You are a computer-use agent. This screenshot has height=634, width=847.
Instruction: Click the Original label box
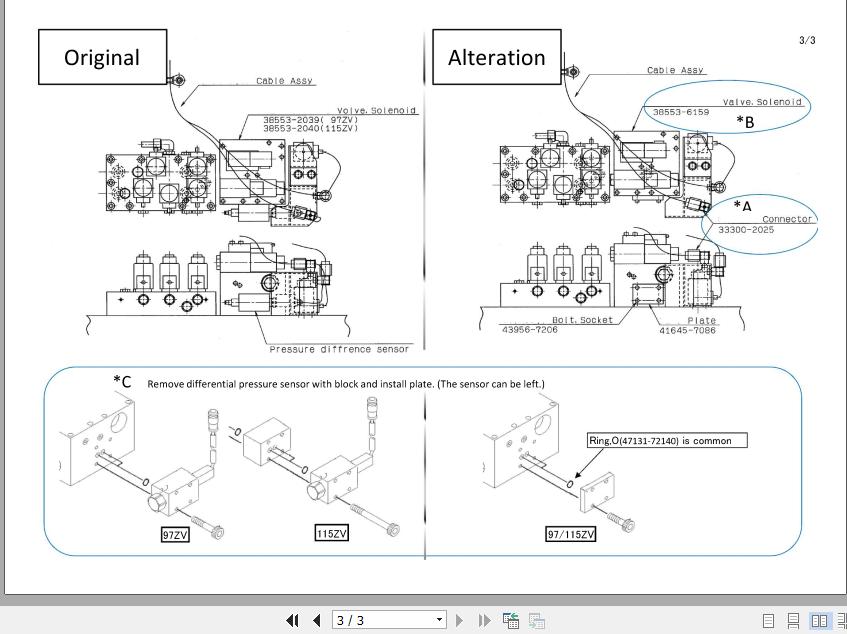102,57
